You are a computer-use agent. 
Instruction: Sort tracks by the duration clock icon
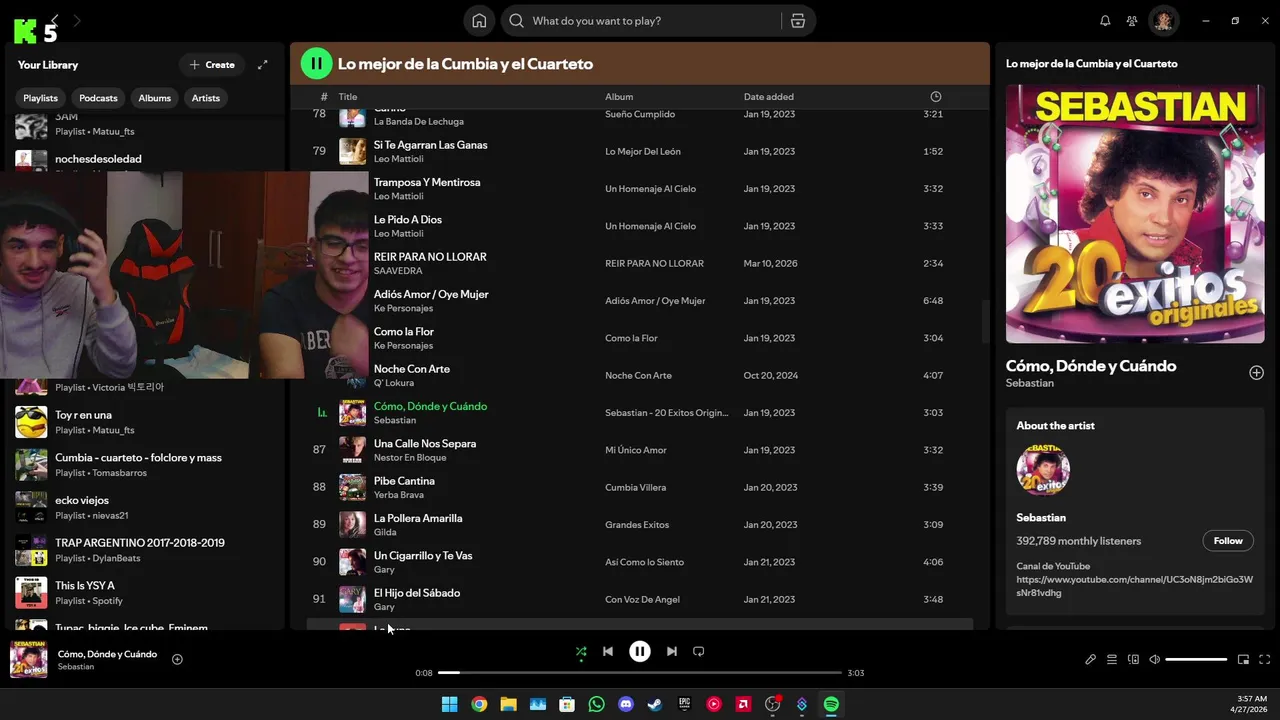point(936,97)
